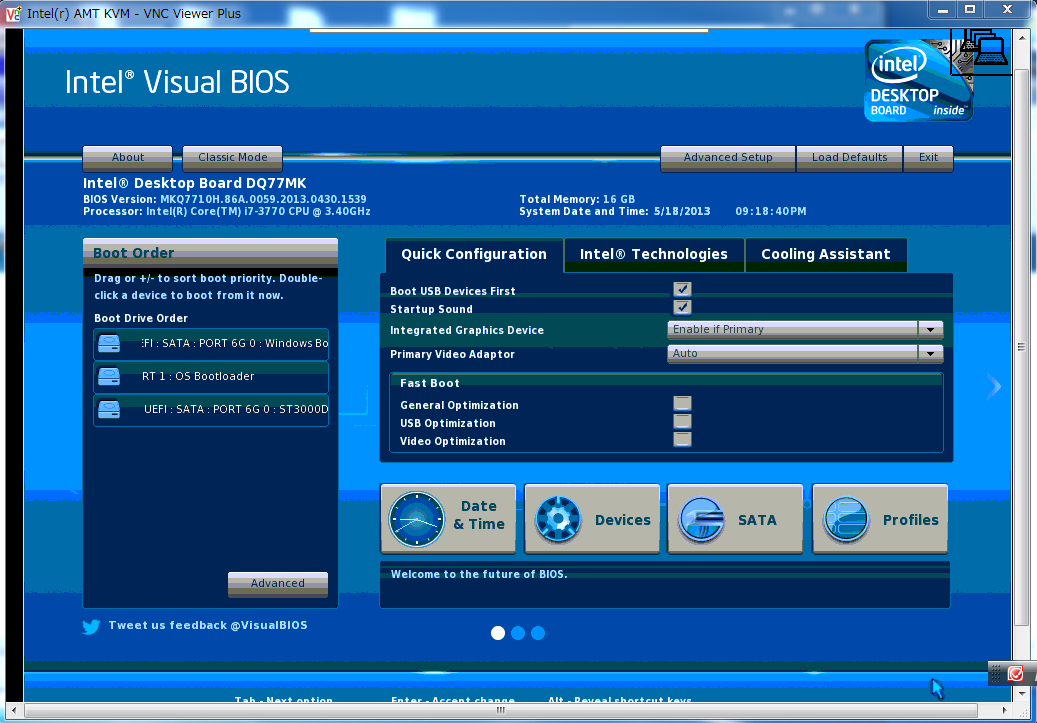This screenshot has width=1037, height=723.
Task: Click the Exit button
Action: pyautogui.click(x=929, y=157)
